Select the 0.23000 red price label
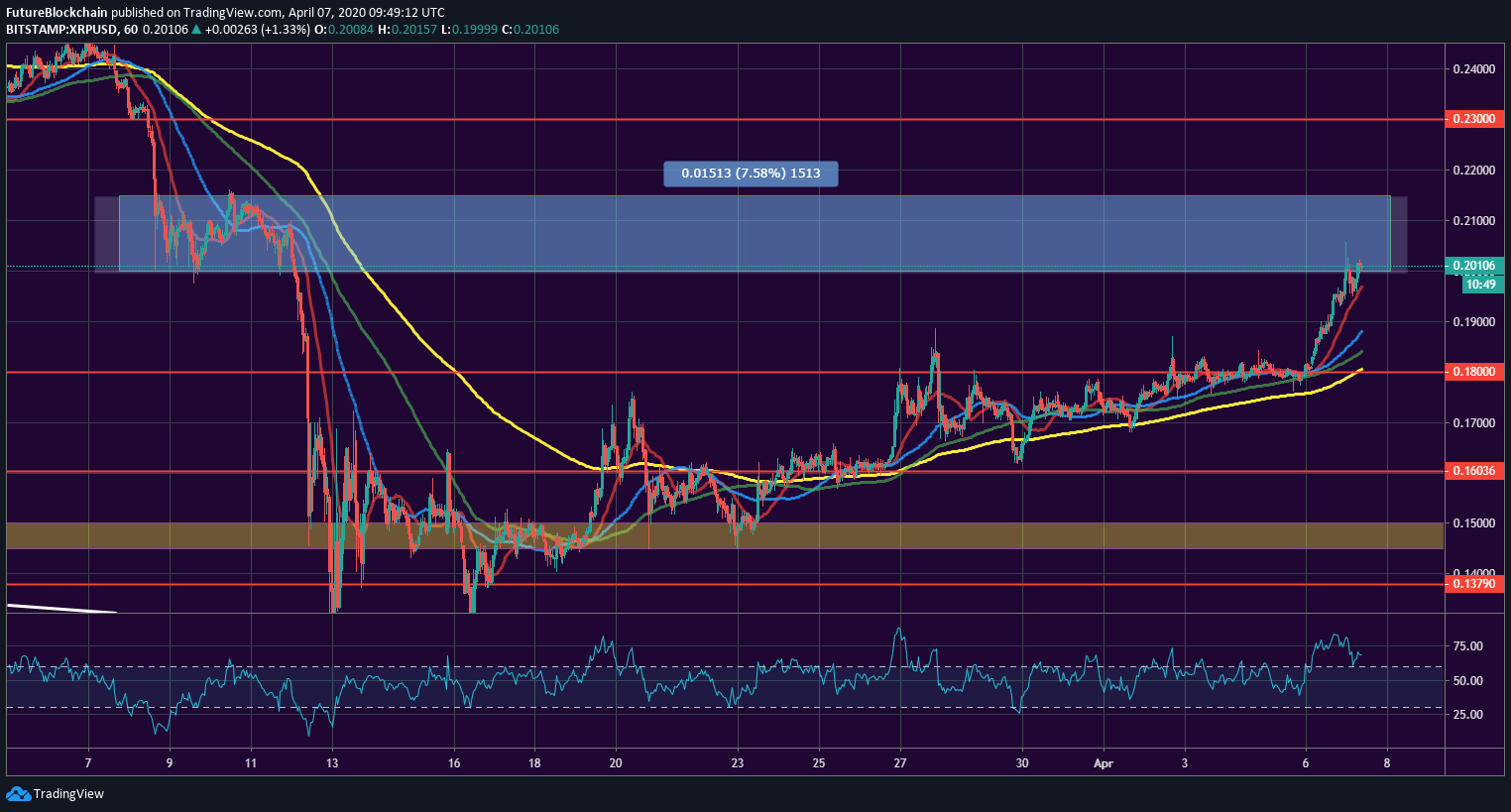Viewport: 1511px width, 812px height. tap(1474, 118)
